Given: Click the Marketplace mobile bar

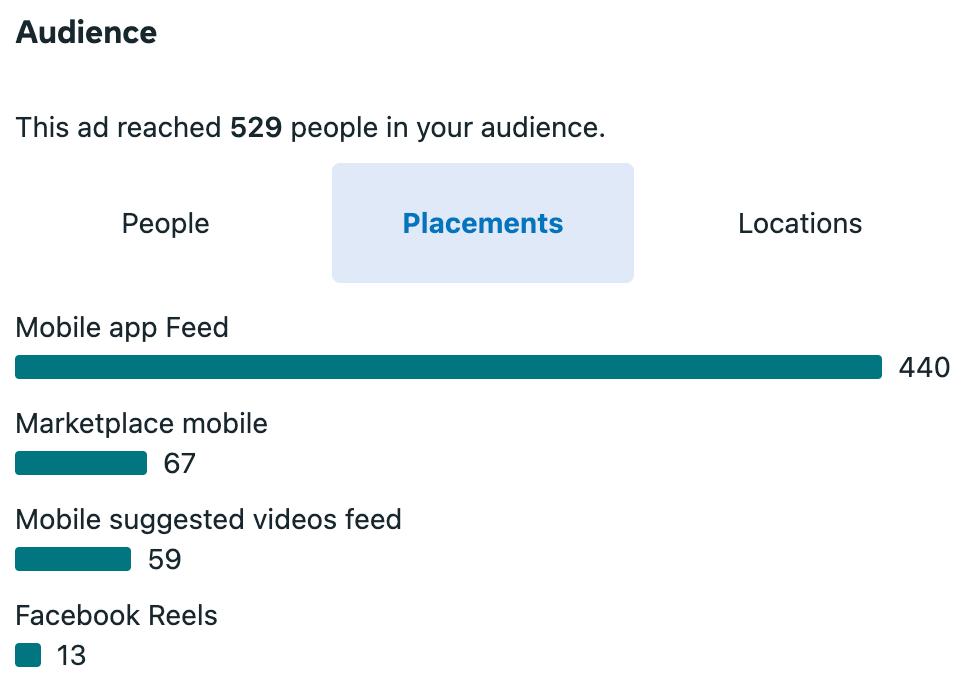Looking at the screenshot, I should (x=81, y=463).
